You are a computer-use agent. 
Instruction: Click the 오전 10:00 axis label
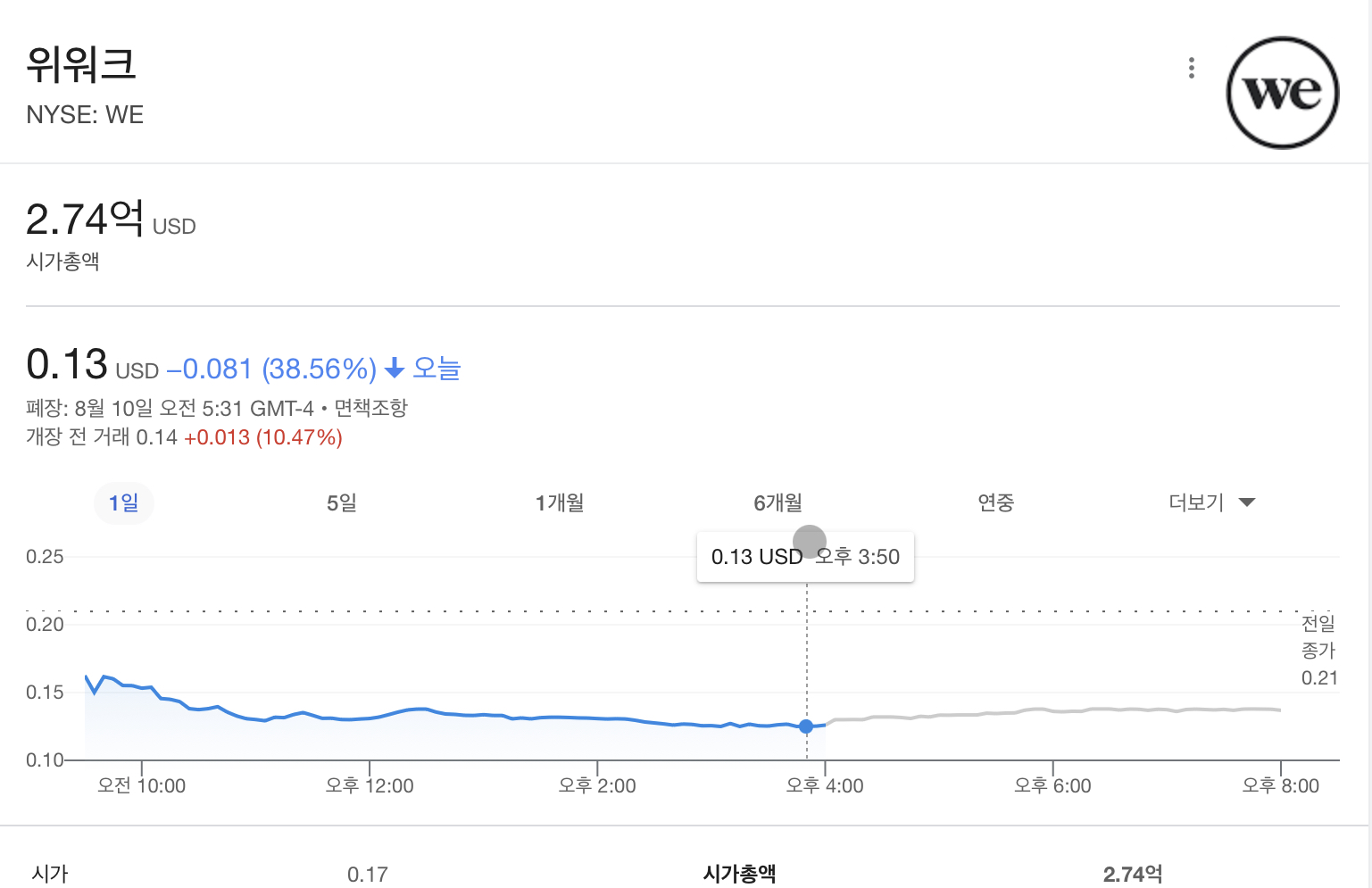click(x=142, y=786)
